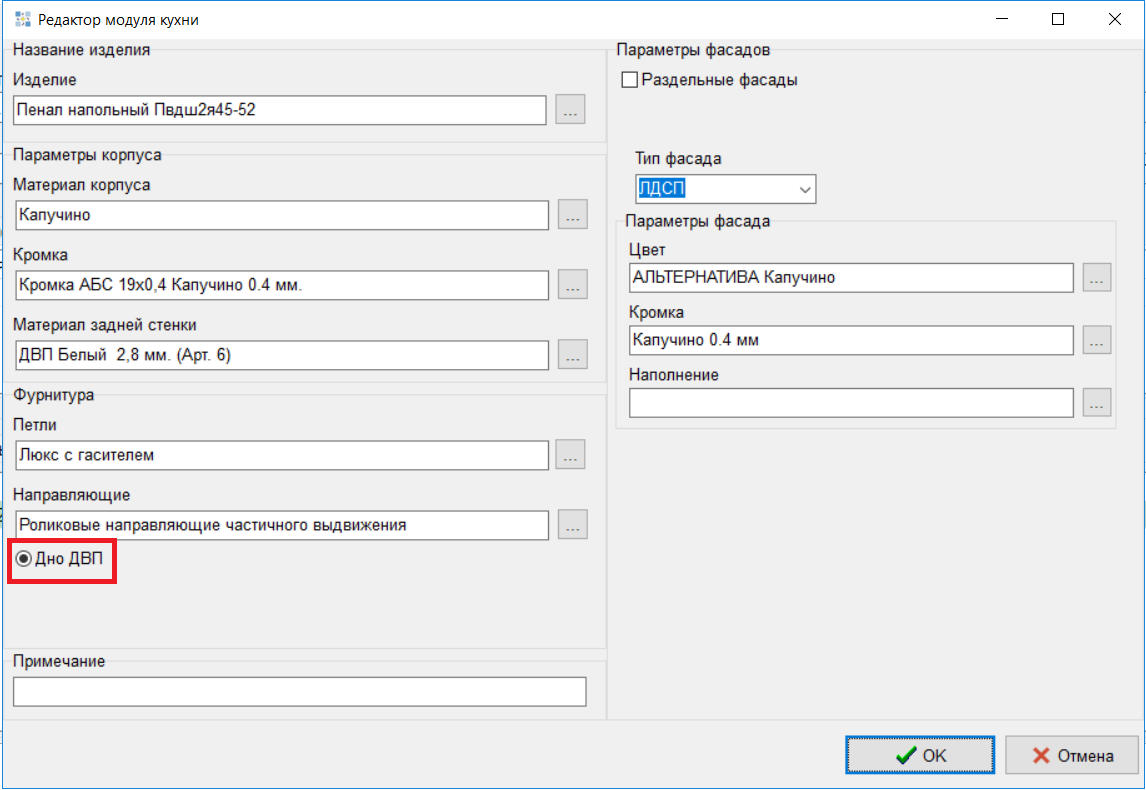
Task: Click browse button next to Изделие field
Action: coord(570,110)
